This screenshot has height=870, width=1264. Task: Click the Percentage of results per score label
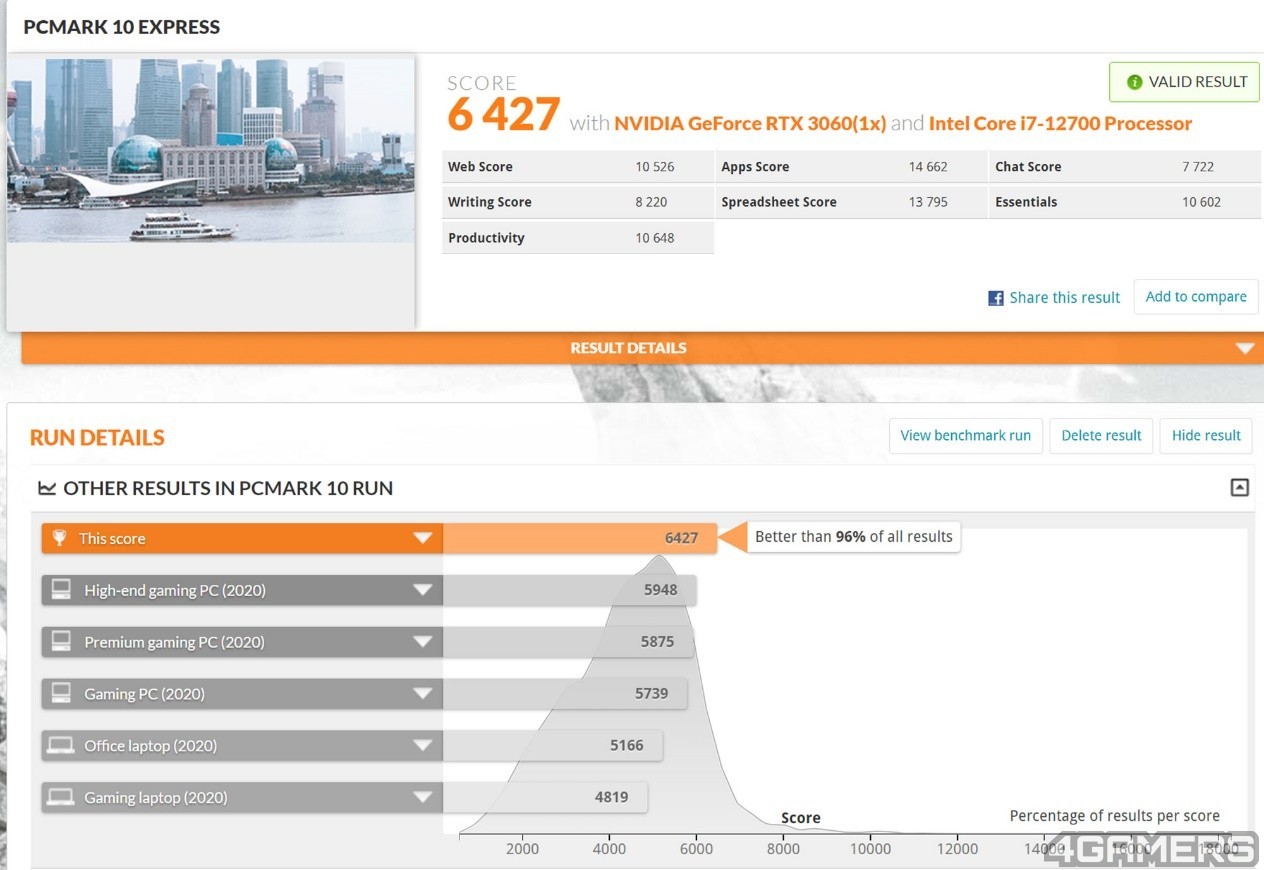point(1114,816)
